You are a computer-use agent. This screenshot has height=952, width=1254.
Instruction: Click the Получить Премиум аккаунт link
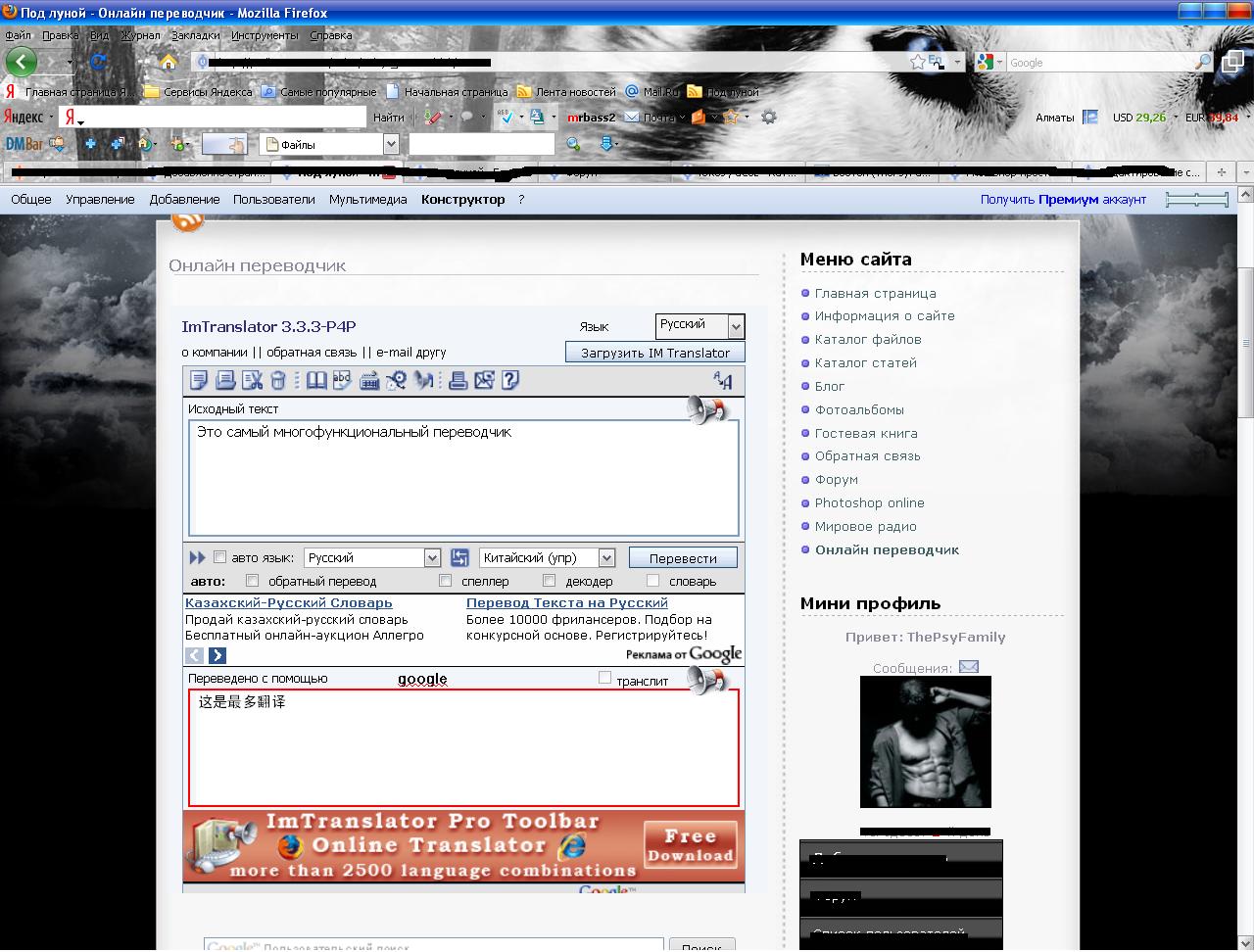pos(1063,199)
